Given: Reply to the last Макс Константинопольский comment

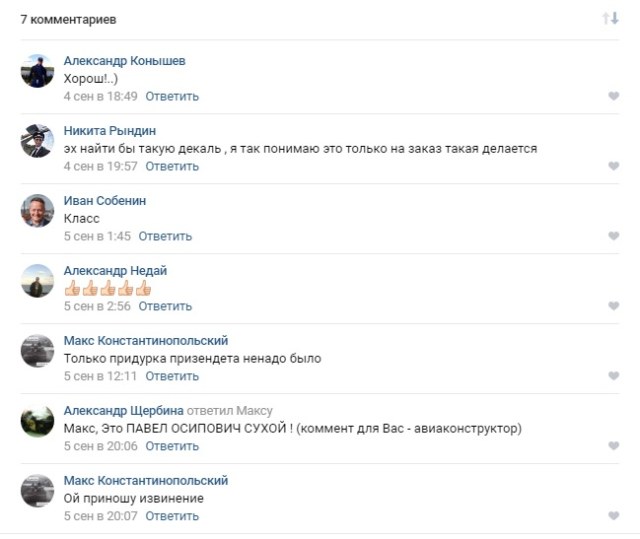Looking at the screenshot, I should [172, 516].
